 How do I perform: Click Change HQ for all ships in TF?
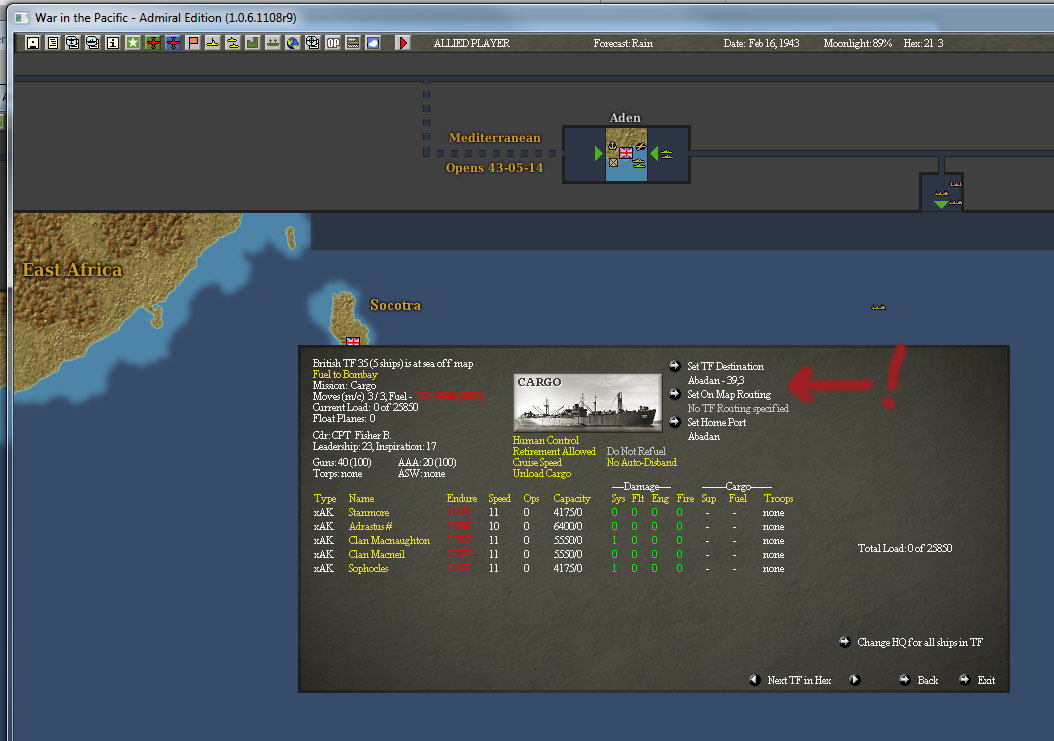click(920, 642)
